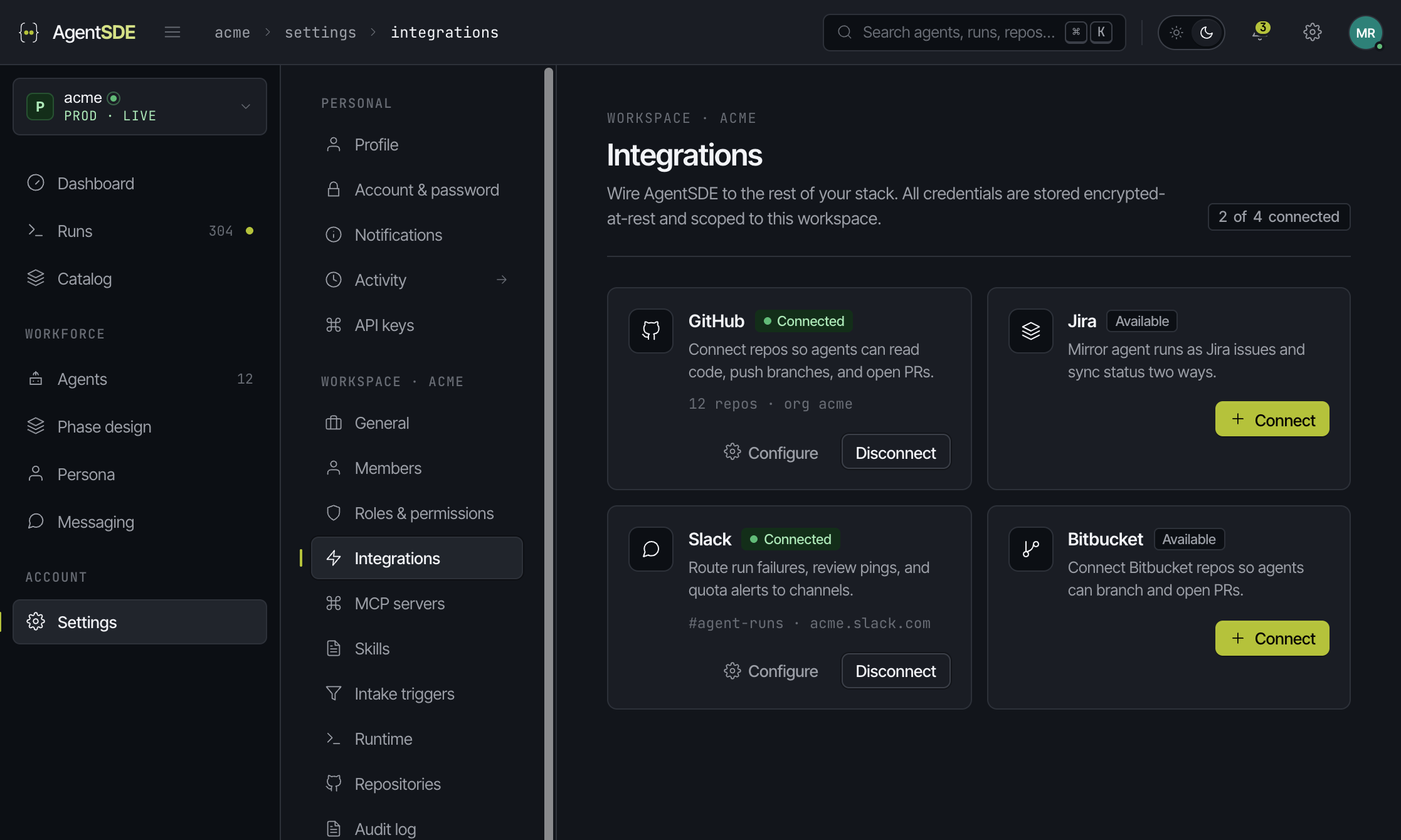Screen dimensions: 1401x840
Task: Click the Messaging bubble icon
Action: (36, 522)
